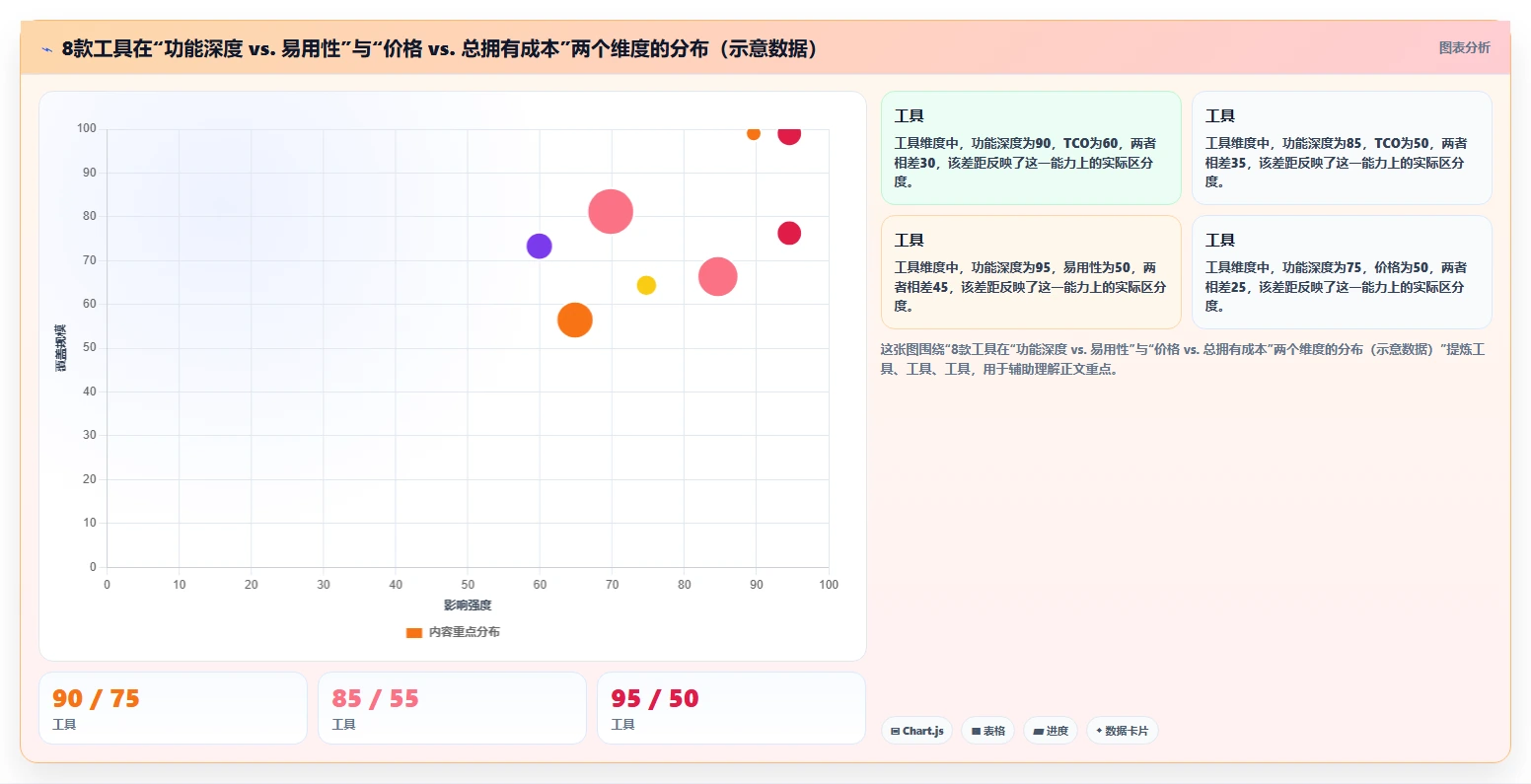Click the green card with TCO为60
The height and width of the screenshot is (784, 1531).
[1031, 148]
